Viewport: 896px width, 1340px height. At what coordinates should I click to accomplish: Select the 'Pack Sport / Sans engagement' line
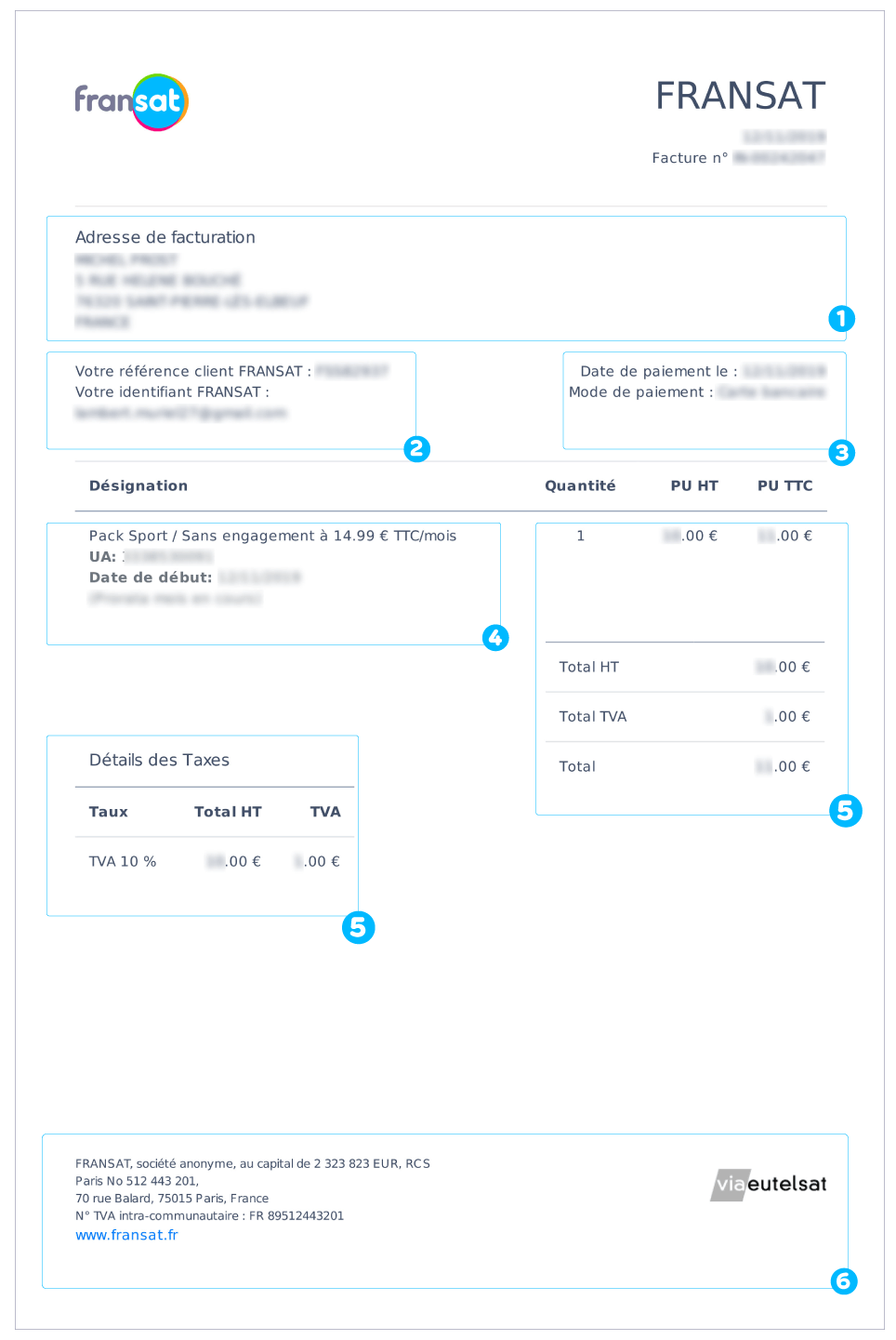[273, 536]
